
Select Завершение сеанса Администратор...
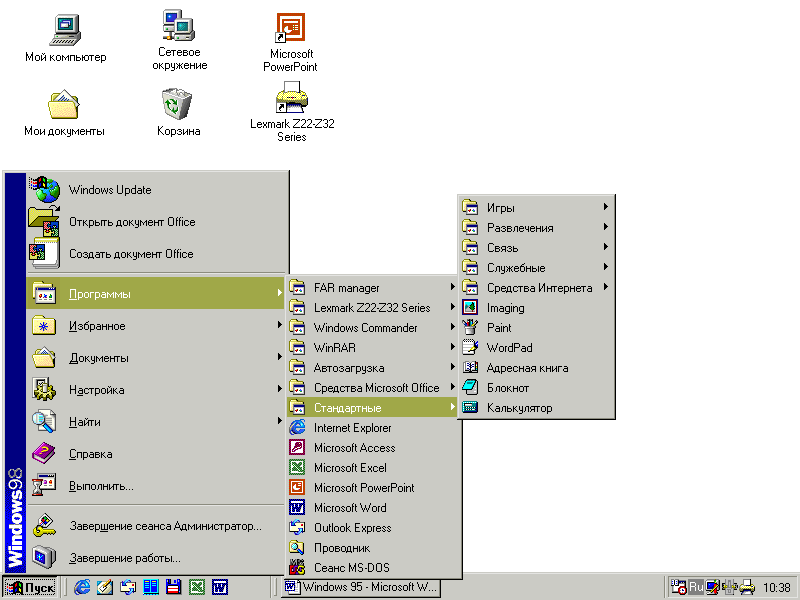pos(156,526)
